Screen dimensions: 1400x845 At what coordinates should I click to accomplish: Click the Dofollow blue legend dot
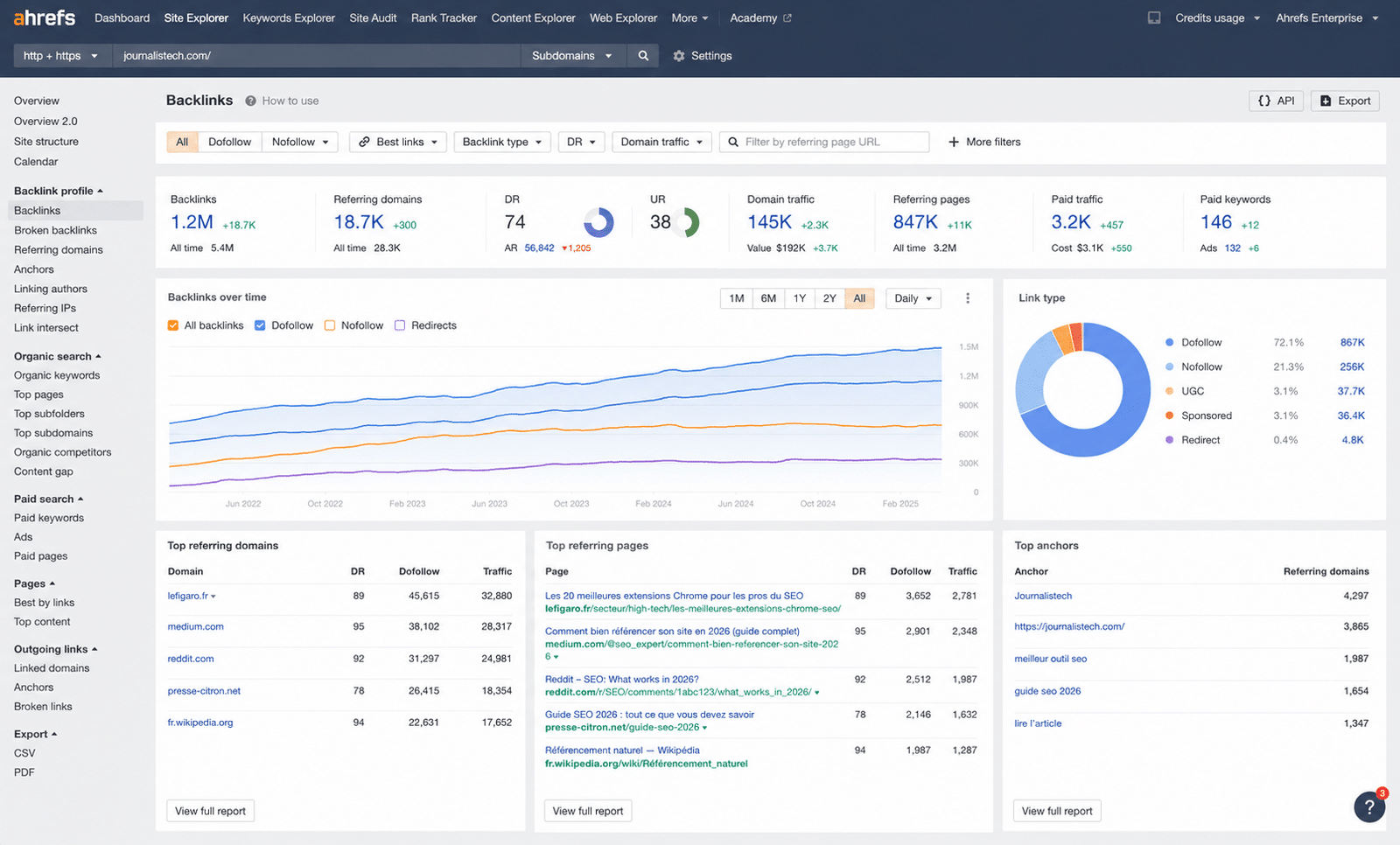(1170, 342)
